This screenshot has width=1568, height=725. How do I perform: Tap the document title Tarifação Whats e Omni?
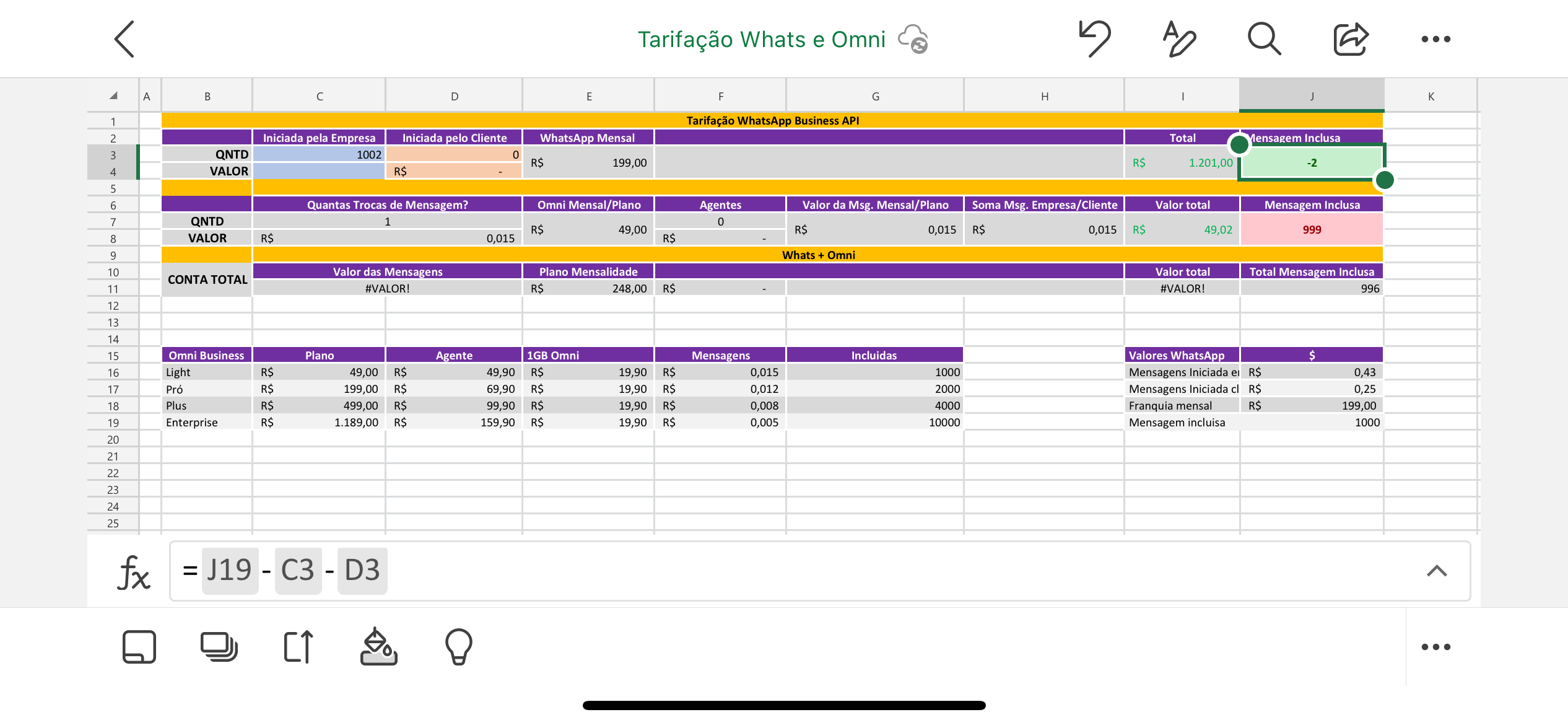point(762,39)
